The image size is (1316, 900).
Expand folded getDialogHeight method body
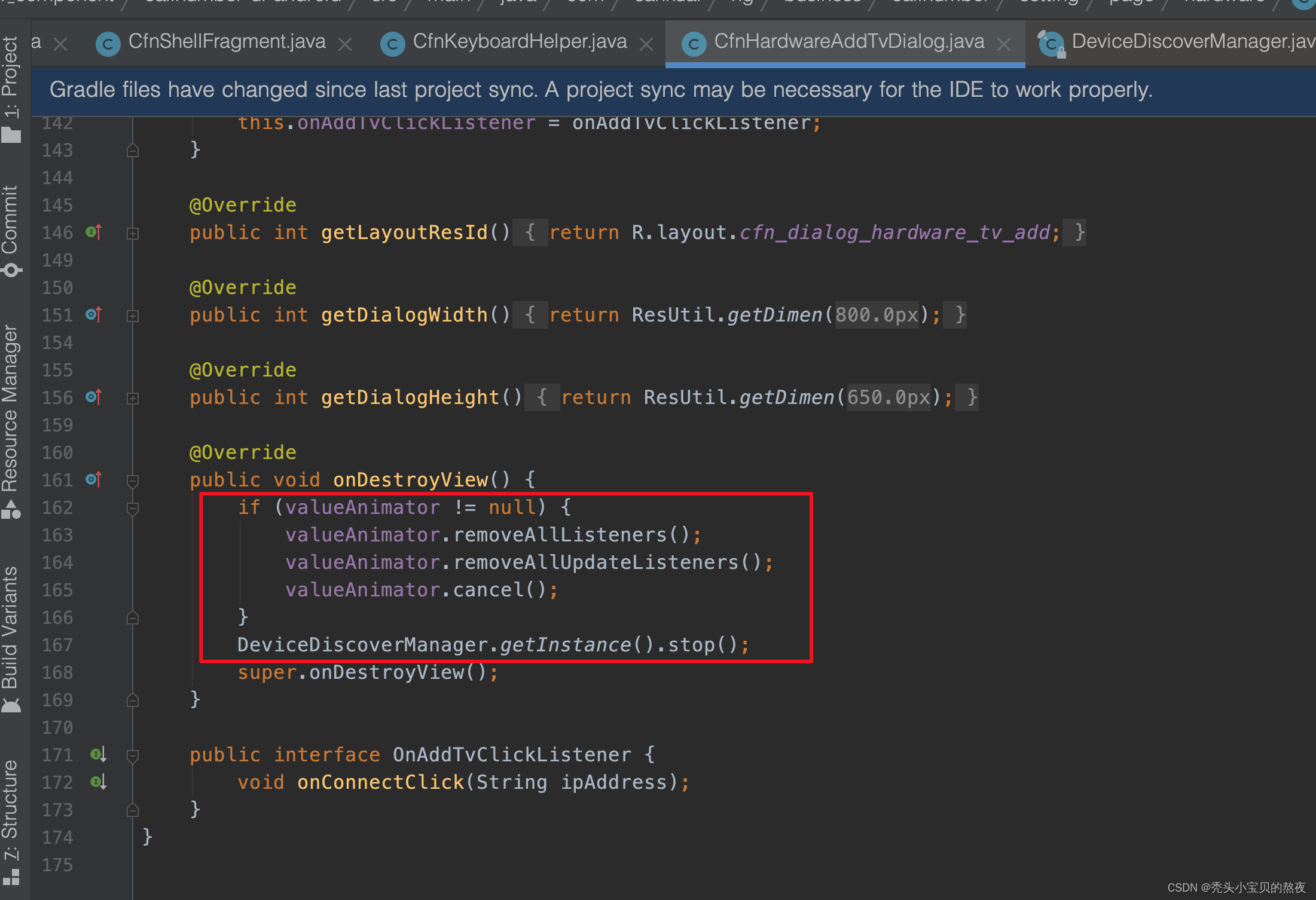click(133, 398)
